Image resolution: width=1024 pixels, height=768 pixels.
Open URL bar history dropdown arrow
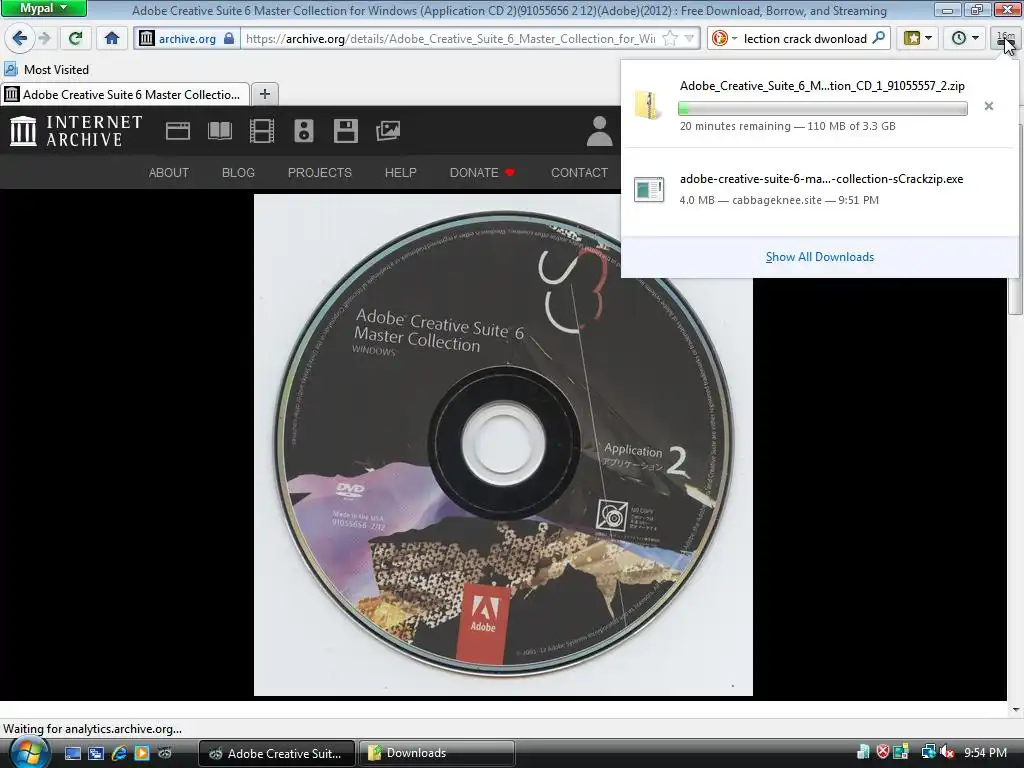[x=689, y=39]
